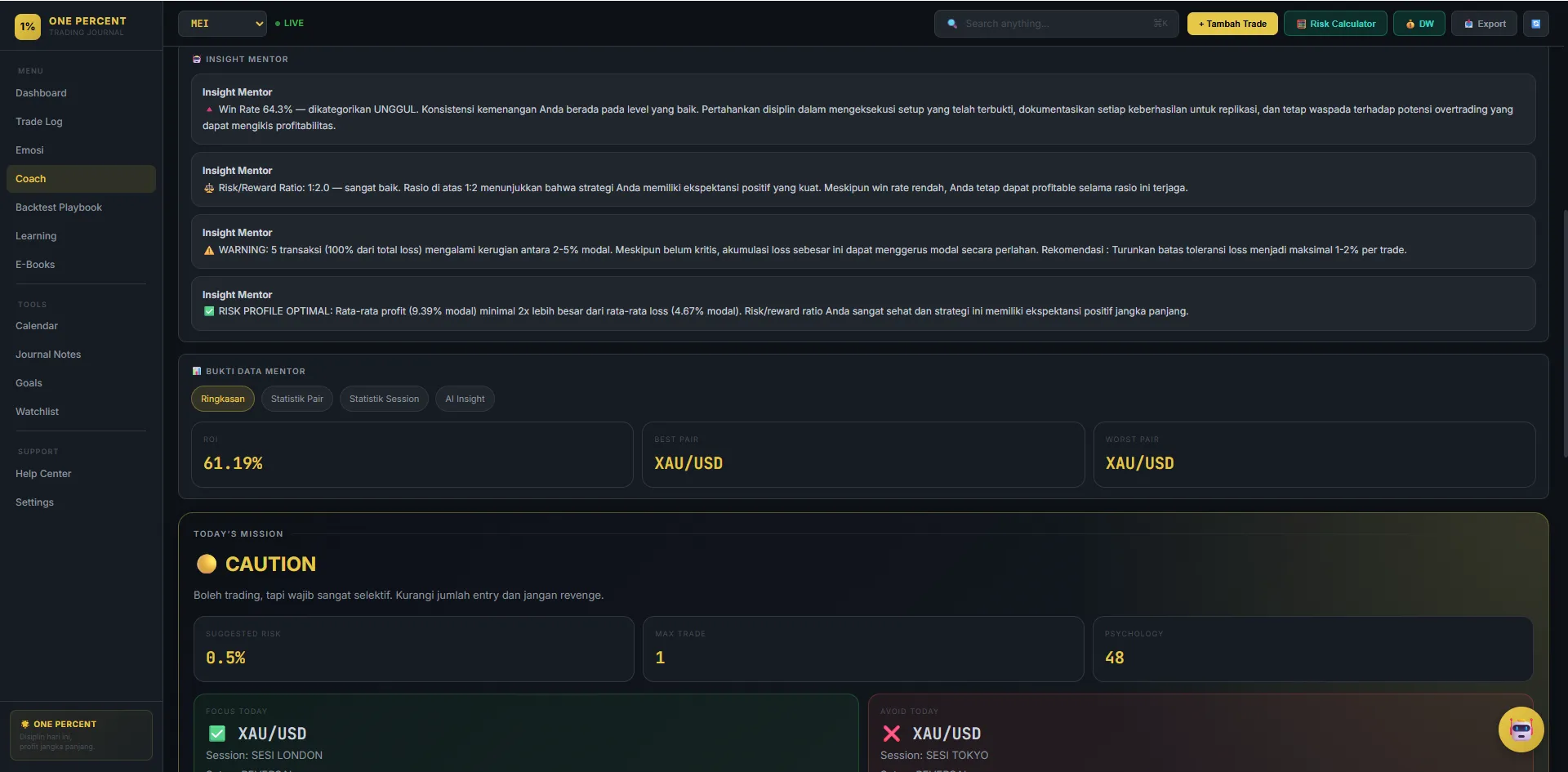Click the green check icon on Focus Today XAU/USD
The width and height of the screenshot is (1568, 772).
[217, 734]
